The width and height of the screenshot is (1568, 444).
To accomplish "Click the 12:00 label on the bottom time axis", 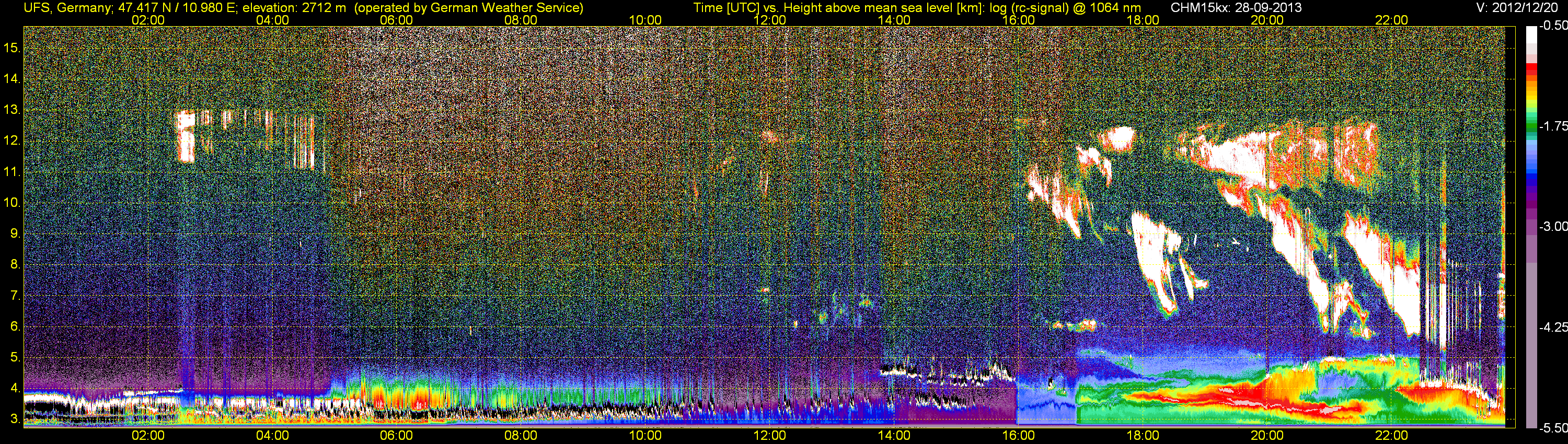I will click(769, 436).
